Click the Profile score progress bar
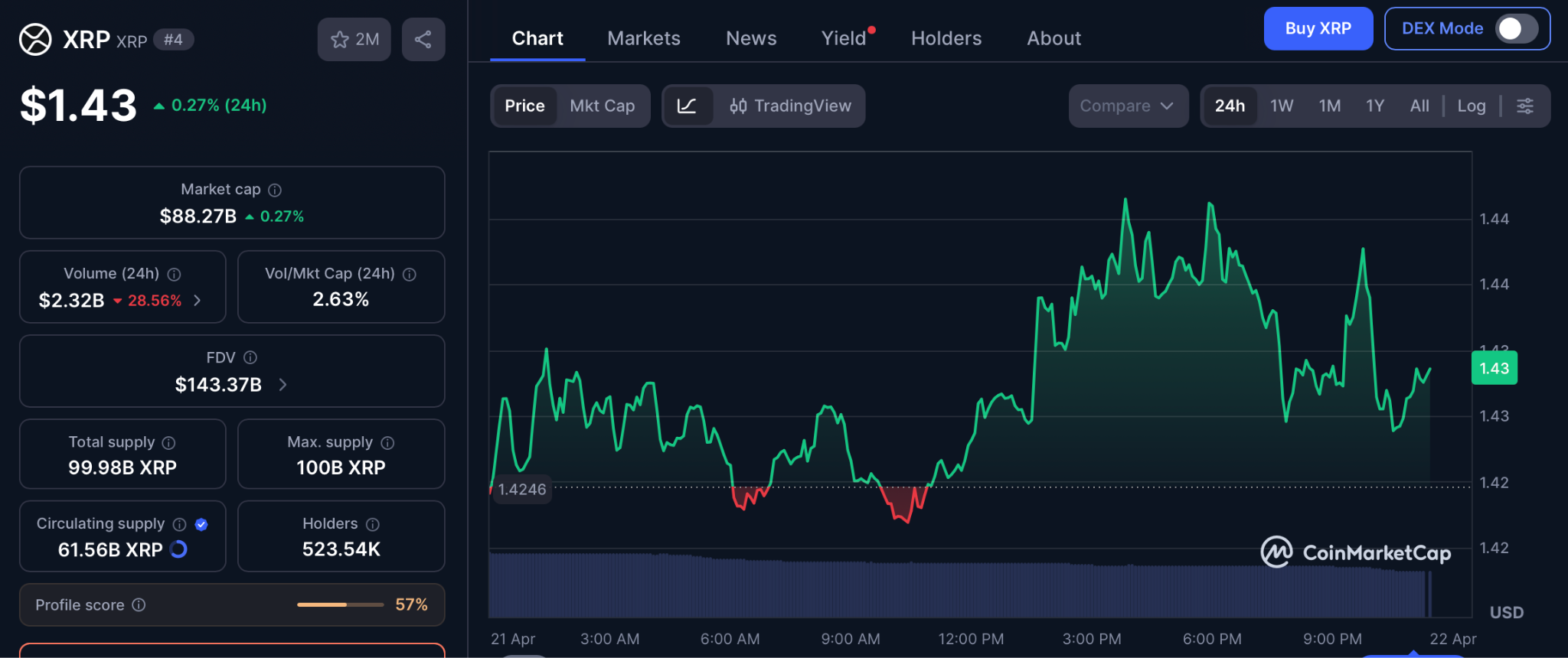This screenshot has width=1568, height=658. [341, 604]
